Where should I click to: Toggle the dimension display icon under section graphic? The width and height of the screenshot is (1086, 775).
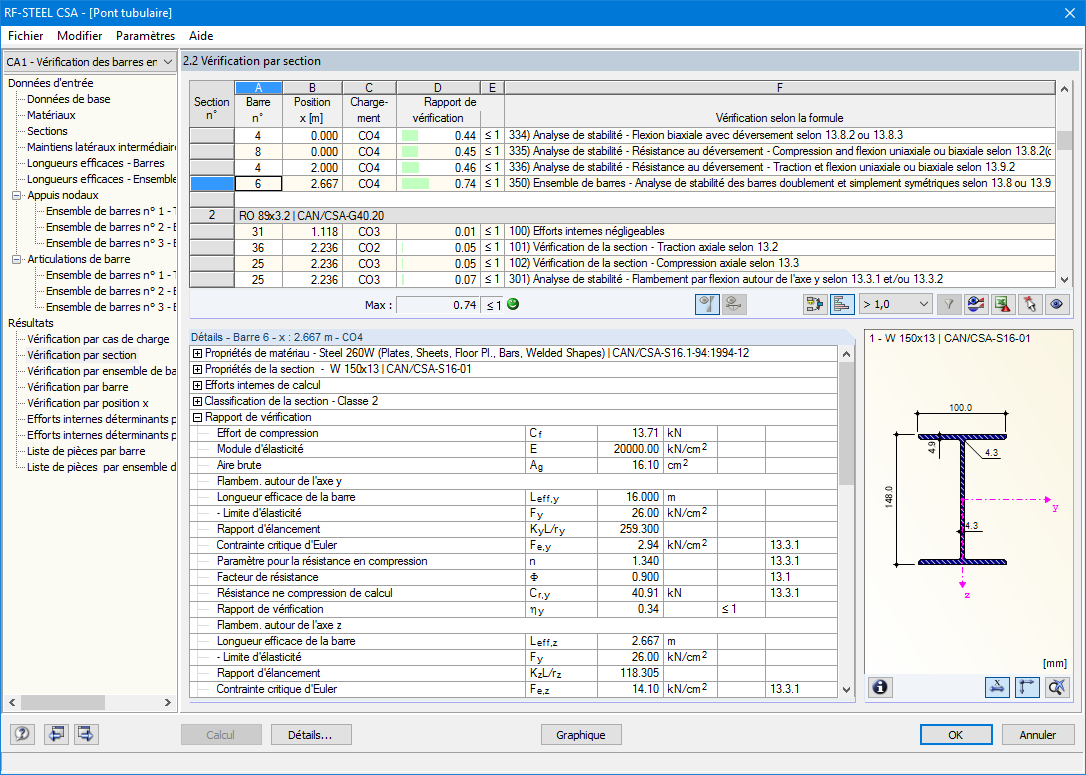coord(997,687)
